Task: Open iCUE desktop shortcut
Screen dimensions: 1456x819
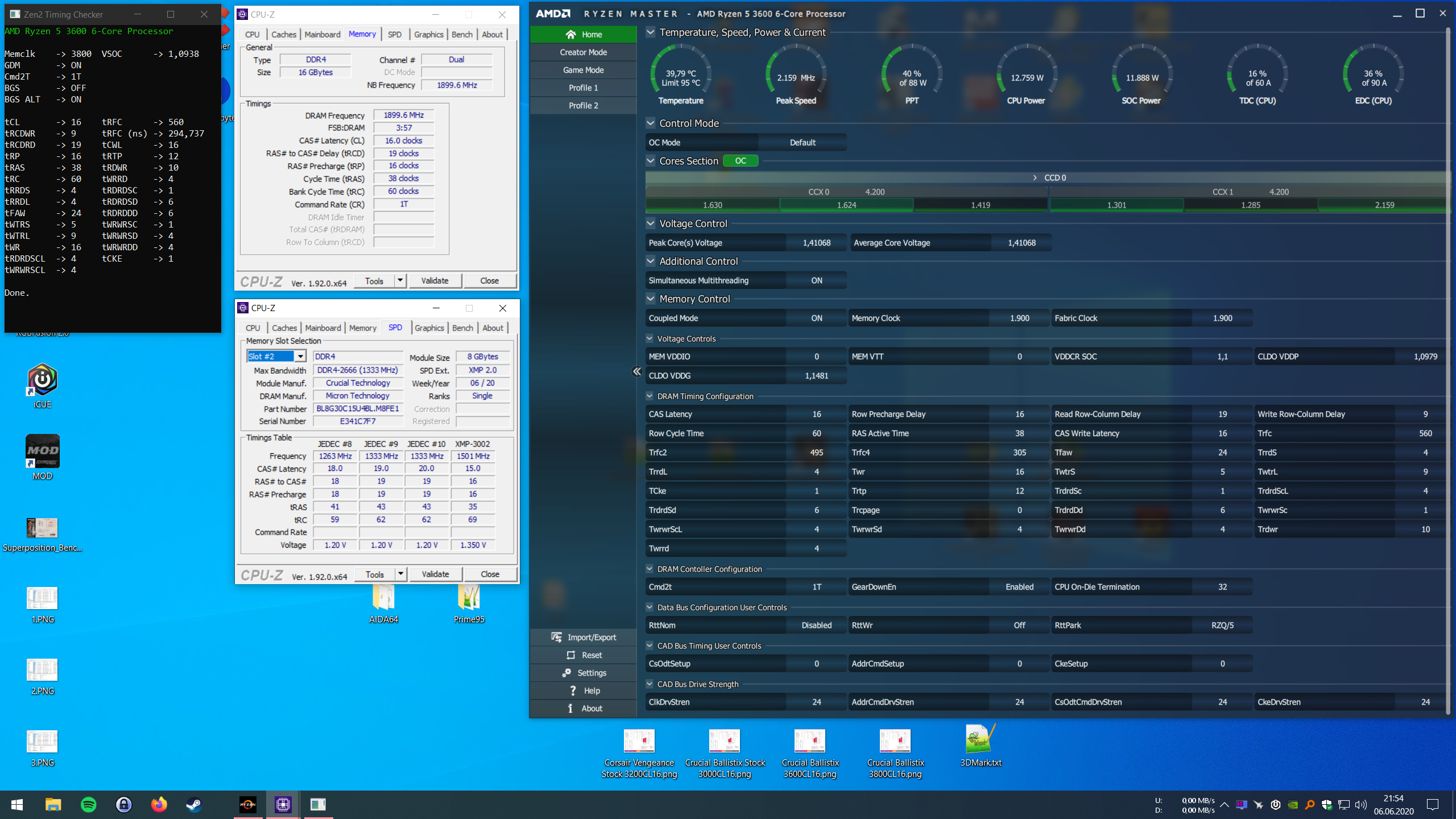Action: click(x=42, y=380)
